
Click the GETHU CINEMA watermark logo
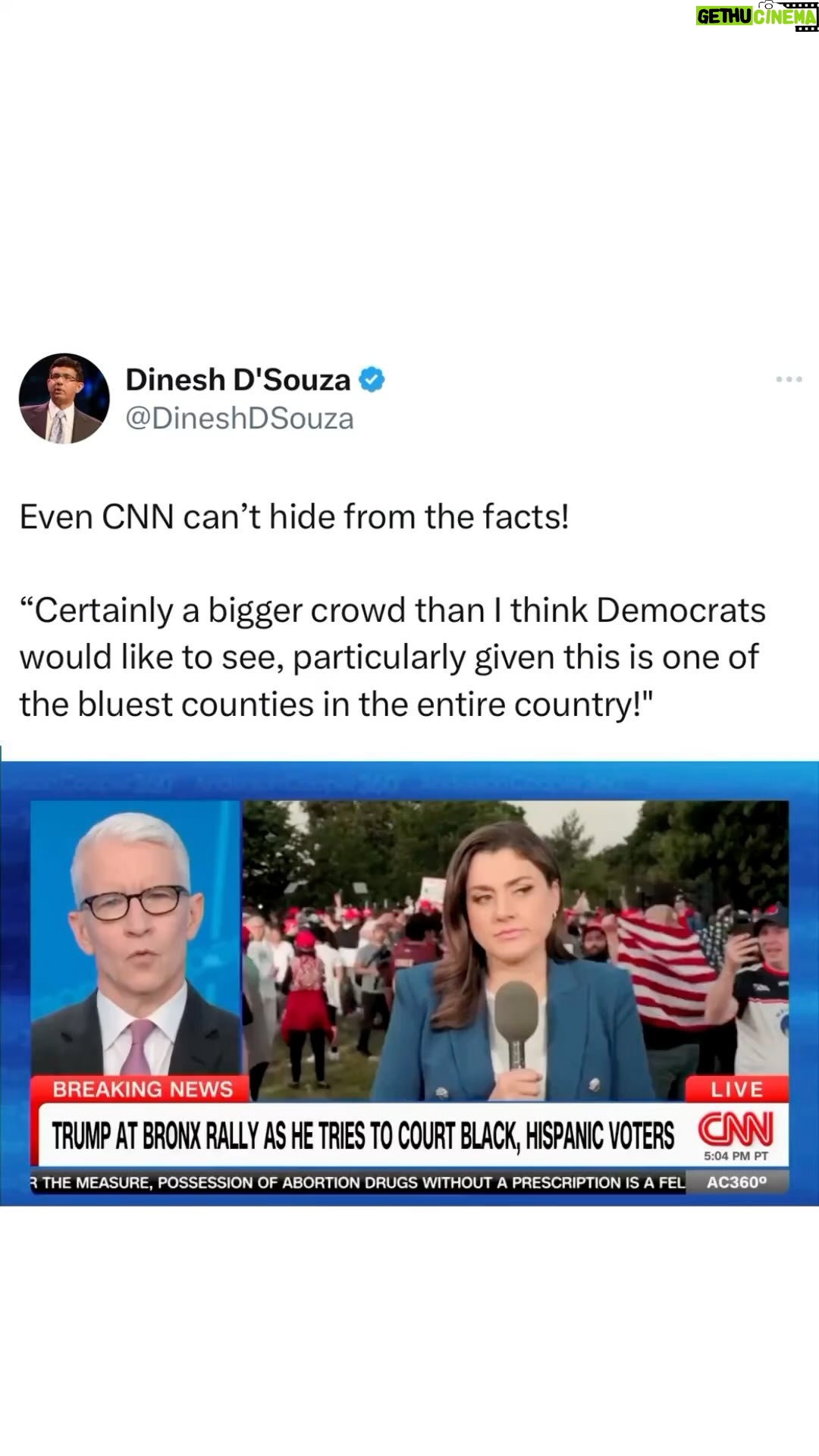coord(757,16)
